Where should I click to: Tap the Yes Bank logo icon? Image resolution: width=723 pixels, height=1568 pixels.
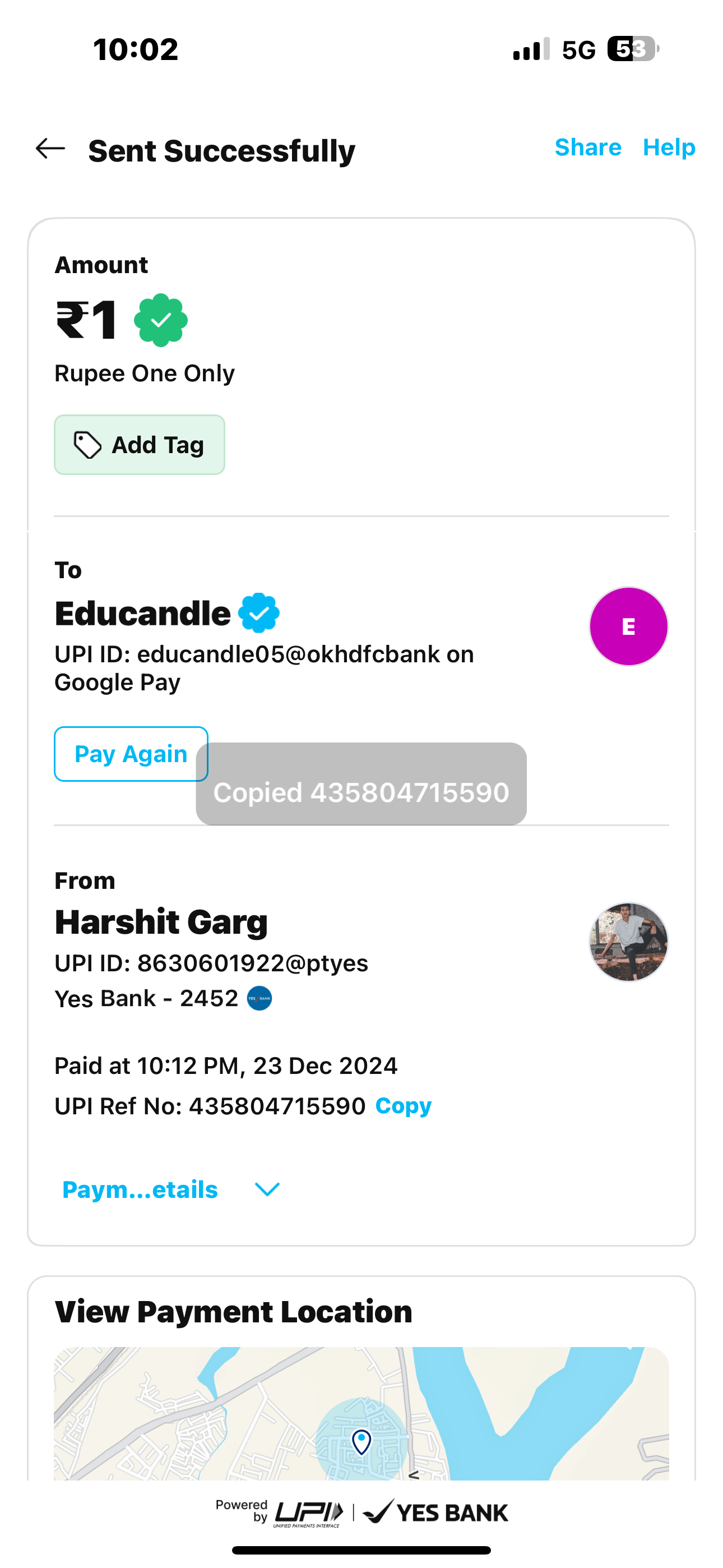[x=259, y=998]
